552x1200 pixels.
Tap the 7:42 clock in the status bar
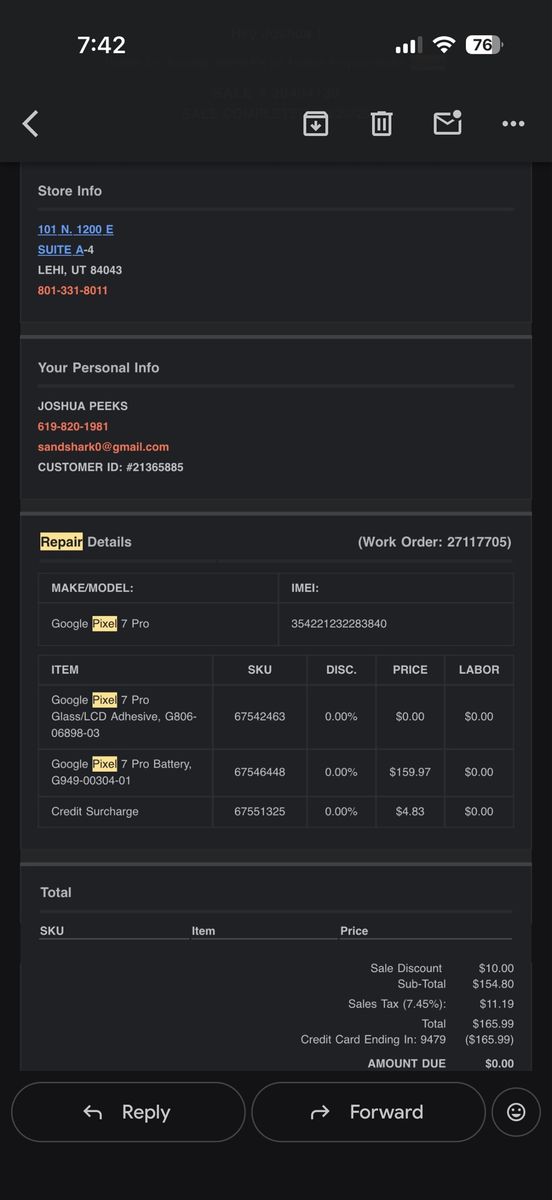[x=101, y=45]
